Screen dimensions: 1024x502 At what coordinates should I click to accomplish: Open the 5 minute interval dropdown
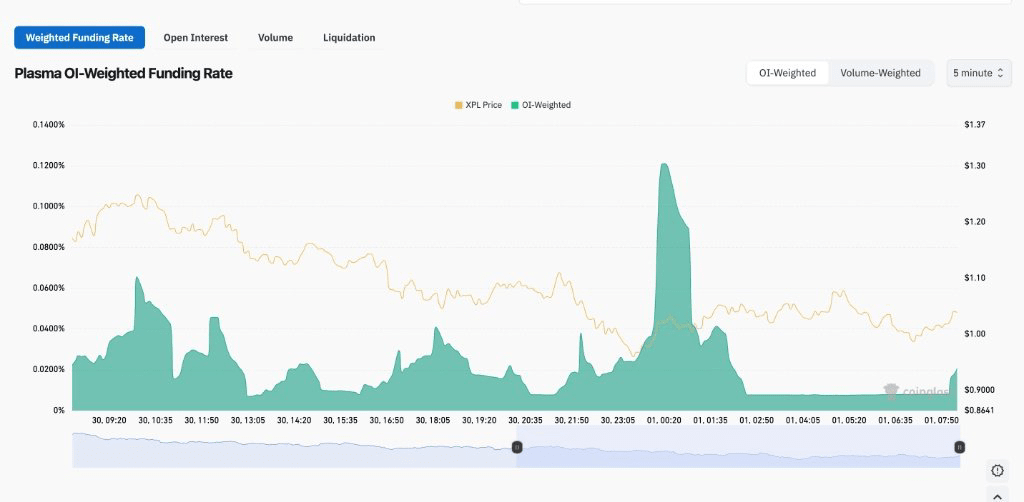(x=978, y=73)
